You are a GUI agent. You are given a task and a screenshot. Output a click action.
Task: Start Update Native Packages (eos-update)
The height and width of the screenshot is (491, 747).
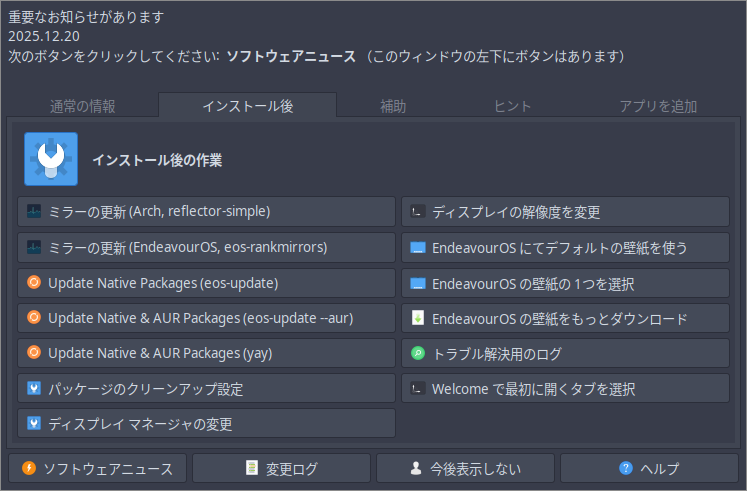click(x=206, y=283)
